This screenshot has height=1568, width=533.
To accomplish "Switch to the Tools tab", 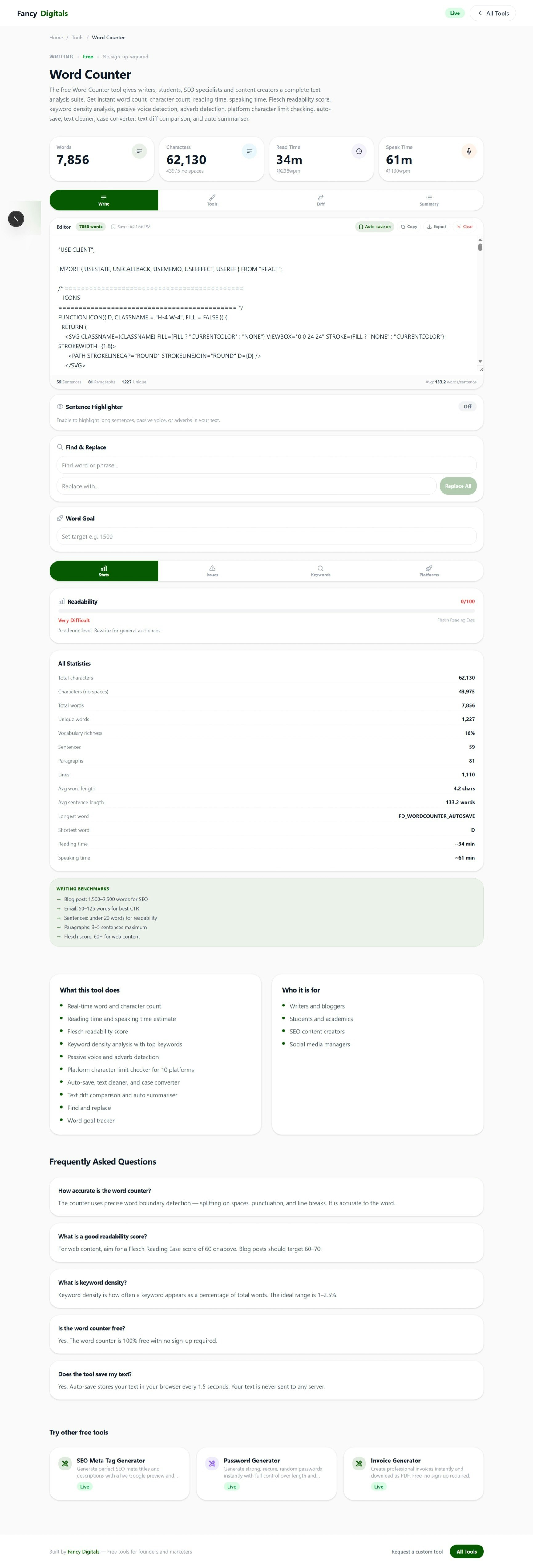I will tap(212, 200).
